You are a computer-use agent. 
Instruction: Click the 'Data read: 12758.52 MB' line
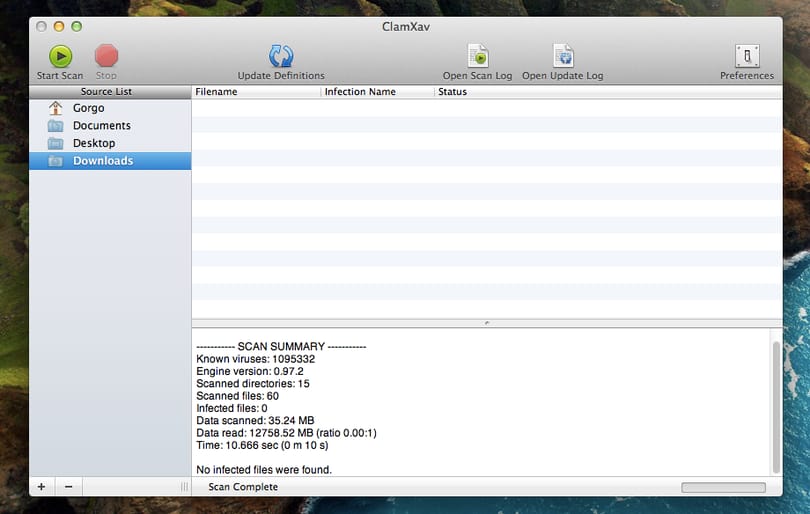tap(286, 433)
